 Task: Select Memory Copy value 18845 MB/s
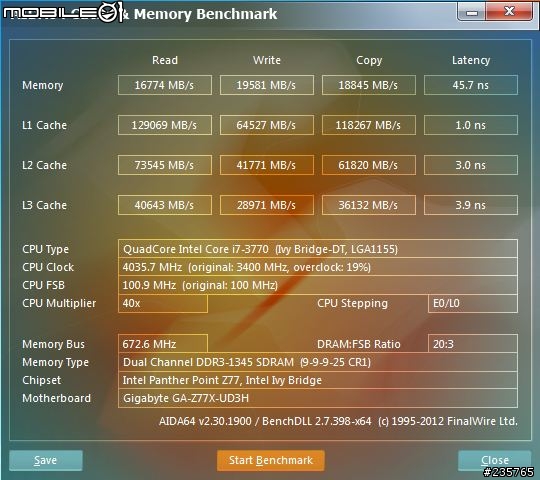coord(368,85)
